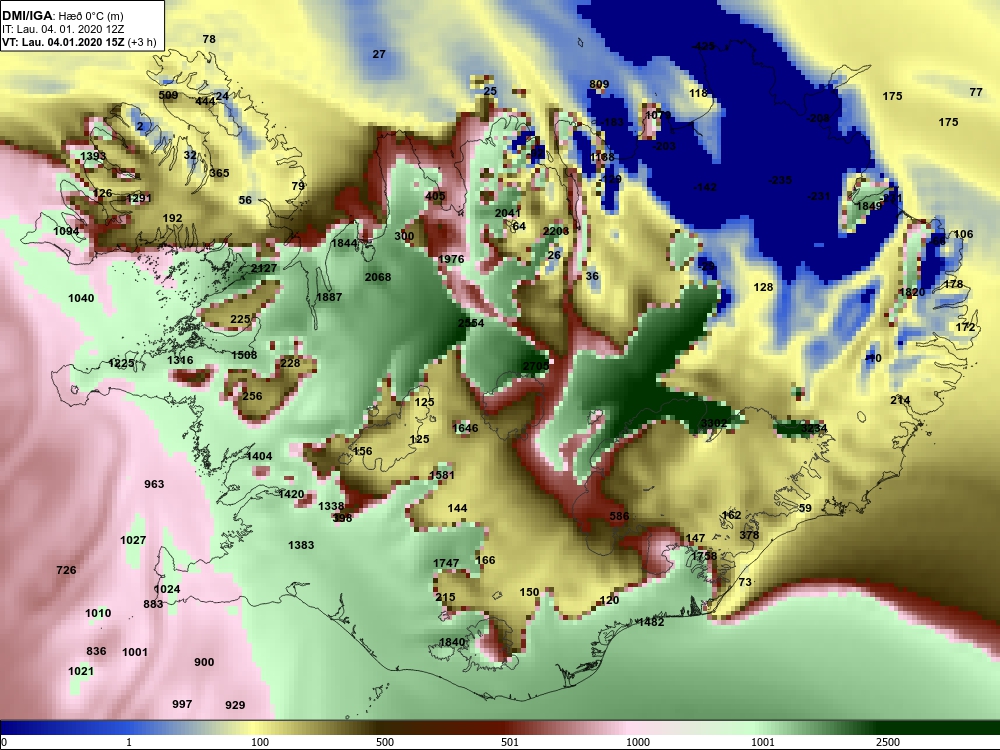Click the map value '1291'
Screen dimensions: 1000x750
click(x=139, y=198)
